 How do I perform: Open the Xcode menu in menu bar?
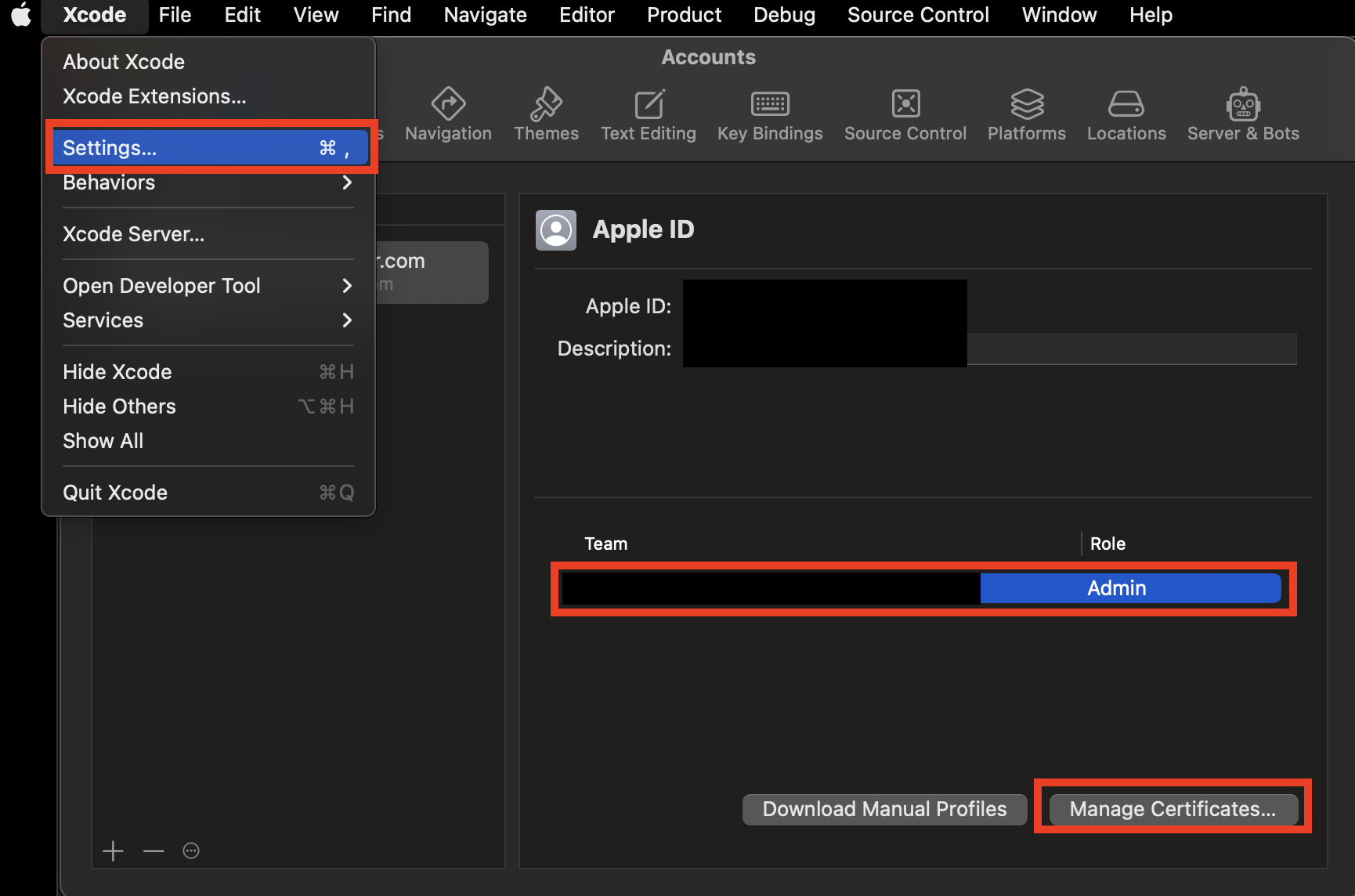95,15
